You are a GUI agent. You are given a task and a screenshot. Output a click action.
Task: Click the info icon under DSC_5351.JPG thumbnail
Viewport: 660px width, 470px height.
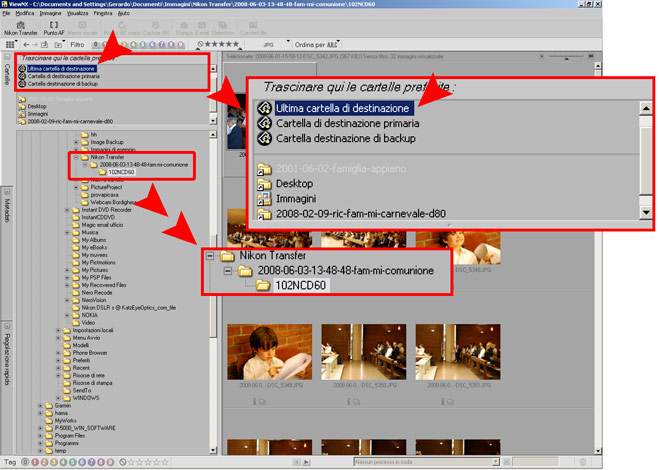tap(443, 402)
